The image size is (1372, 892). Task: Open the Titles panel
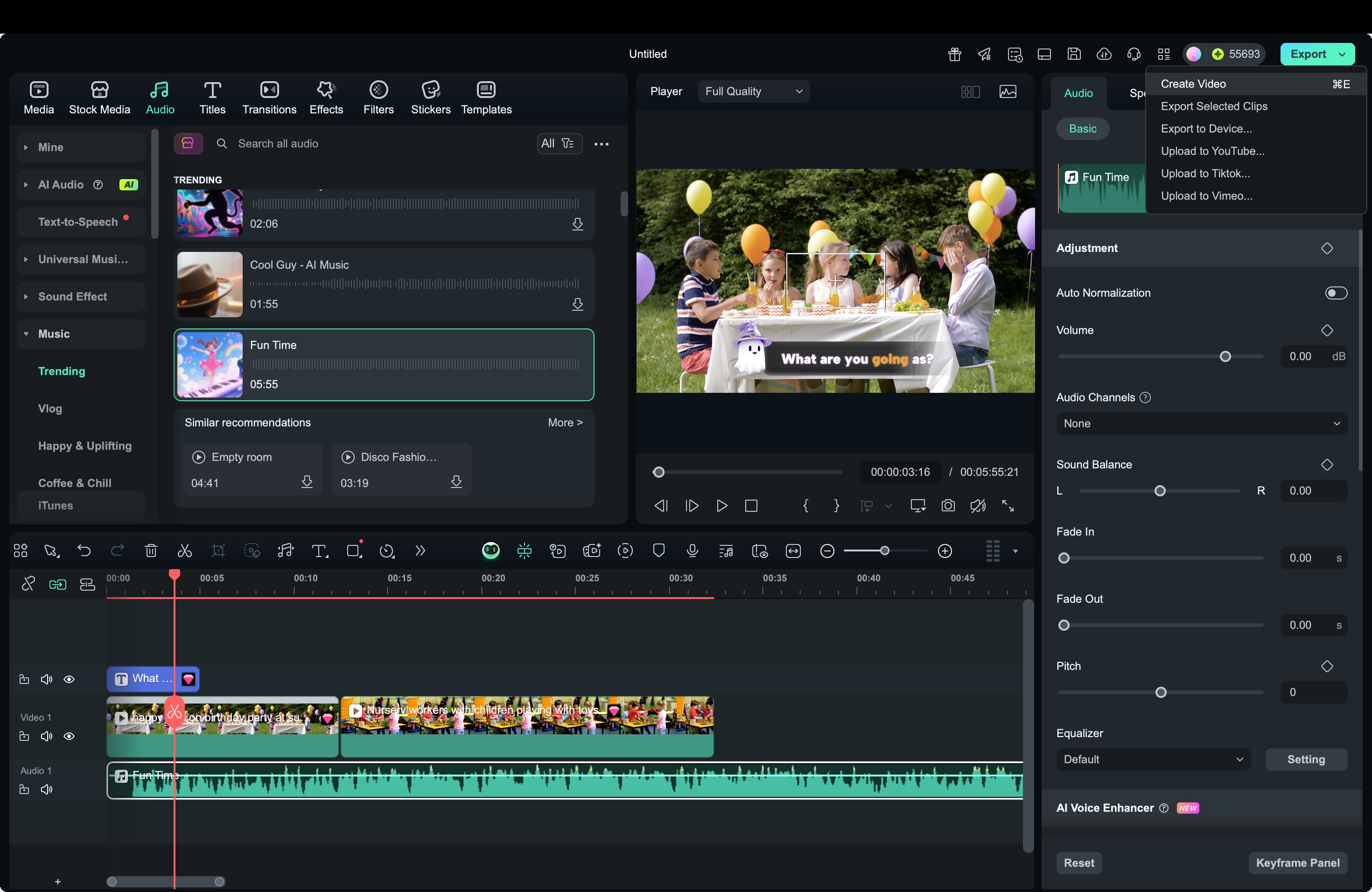[x=212, y=98]
